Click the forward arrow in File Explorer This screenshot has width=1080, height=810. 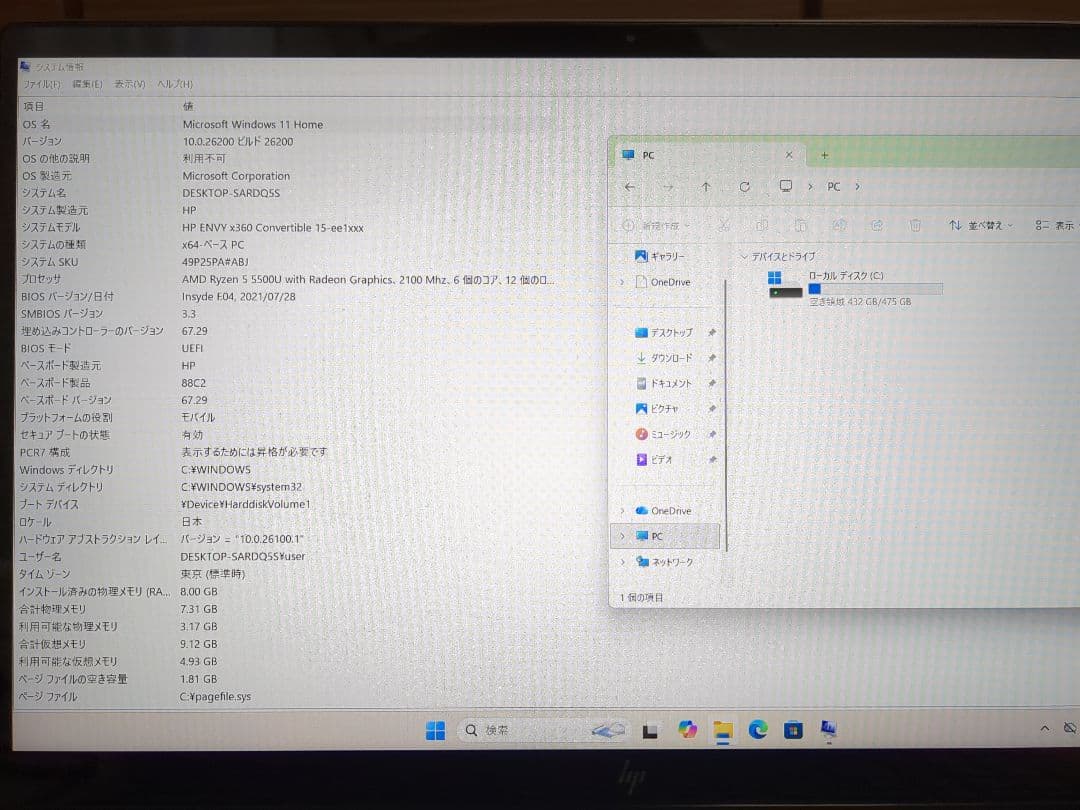point(667,187)
